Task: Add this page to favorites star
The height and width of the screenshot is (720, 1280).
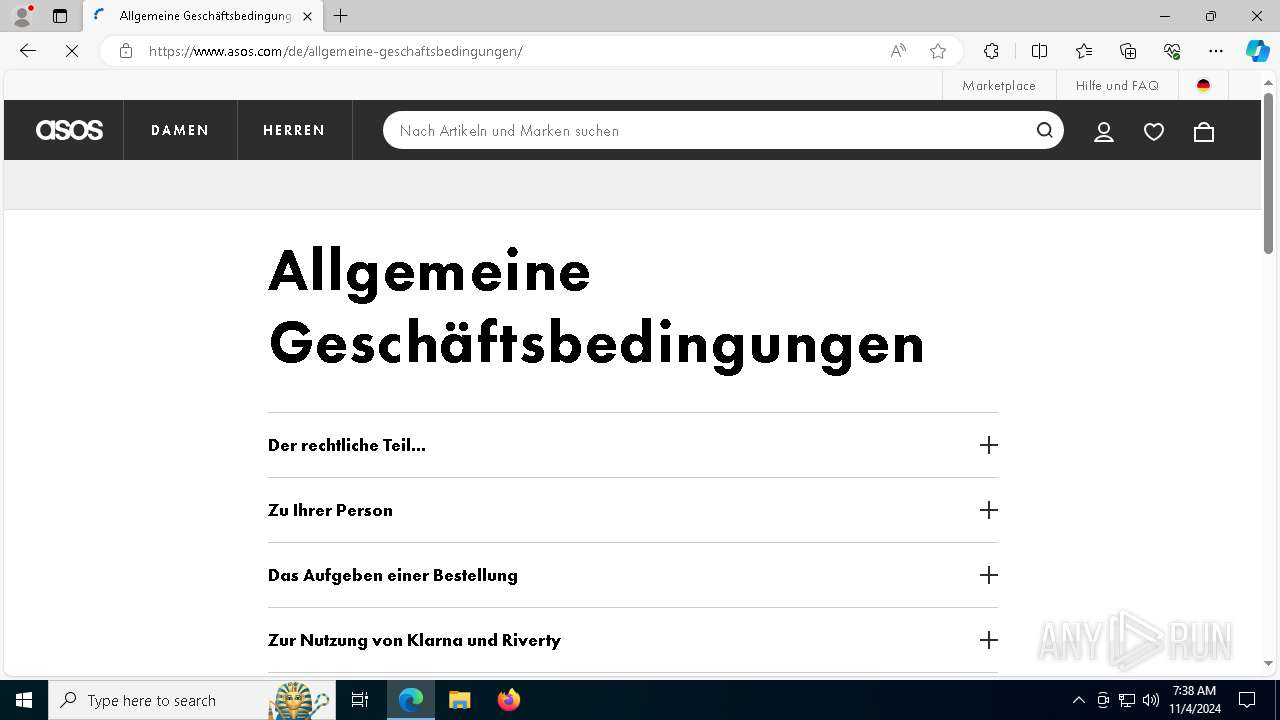Action: pyautogui.click(x=937, y=51)
